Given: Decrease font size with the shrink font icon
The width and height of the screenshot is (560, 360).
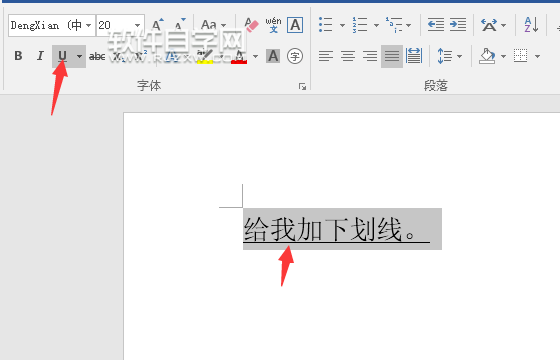Looking at the screenshot, I should [180, 25].
